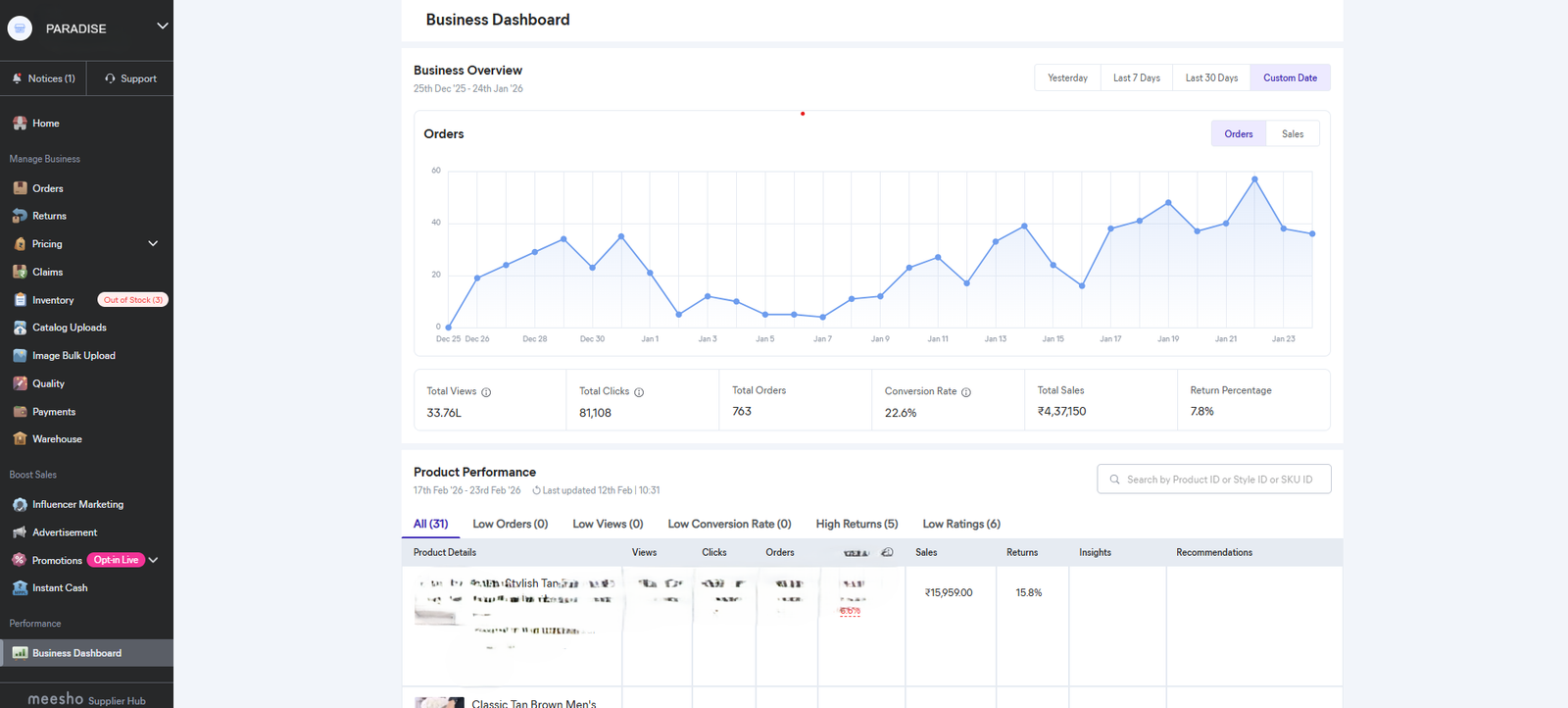Click the Home icon in the sidebar
The width and height of the screenshot is (1568, 708).
tap(20, 124)
